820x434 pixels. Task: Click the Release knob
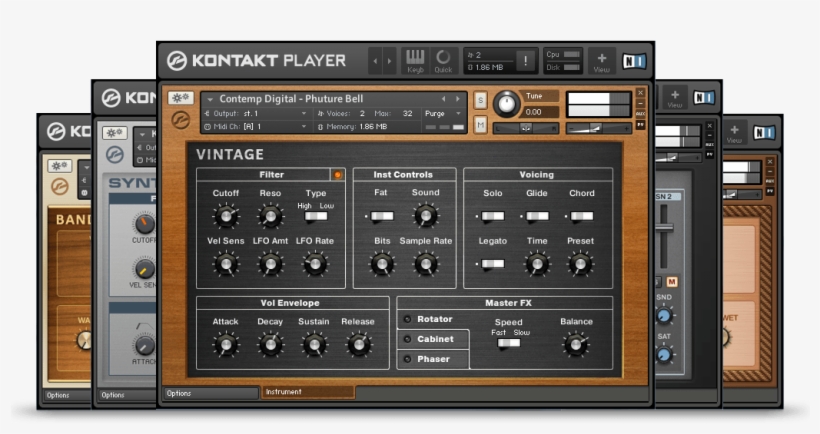359,345
